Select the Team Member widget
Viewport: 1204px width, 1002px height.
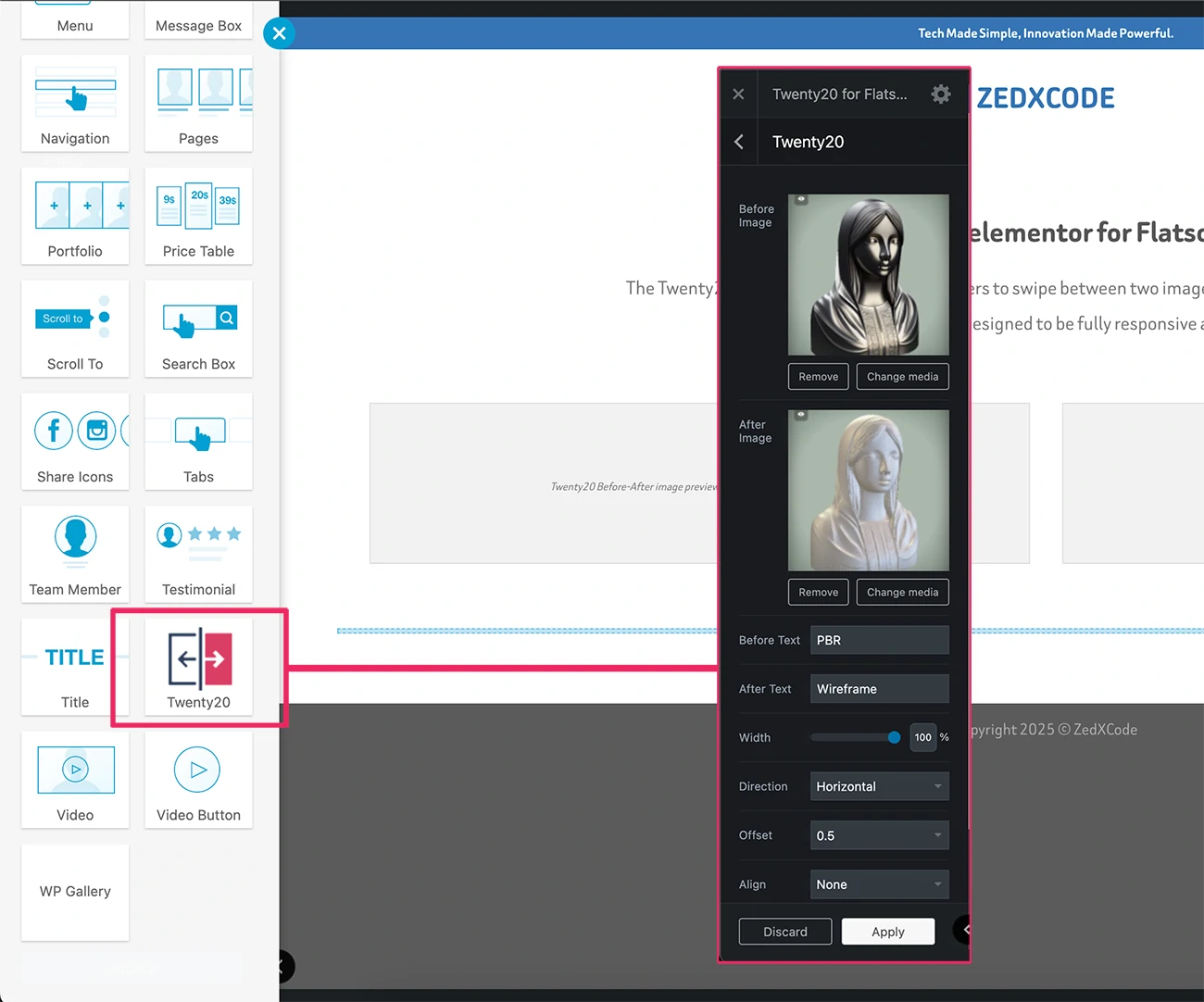point(75,554)
